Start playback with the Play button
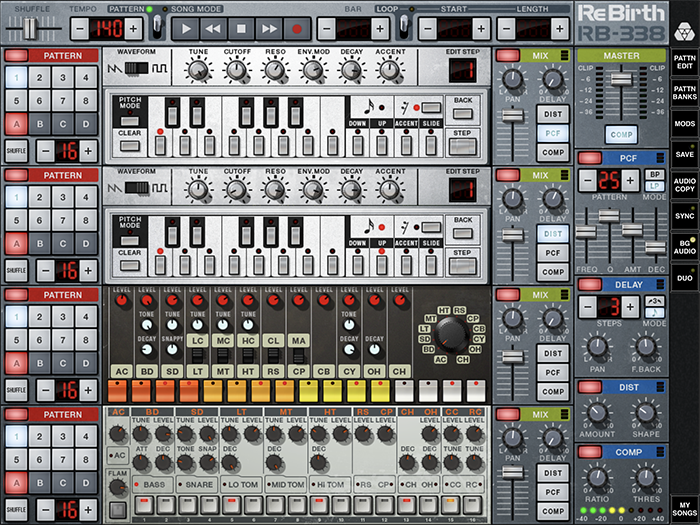 [186, 29]
